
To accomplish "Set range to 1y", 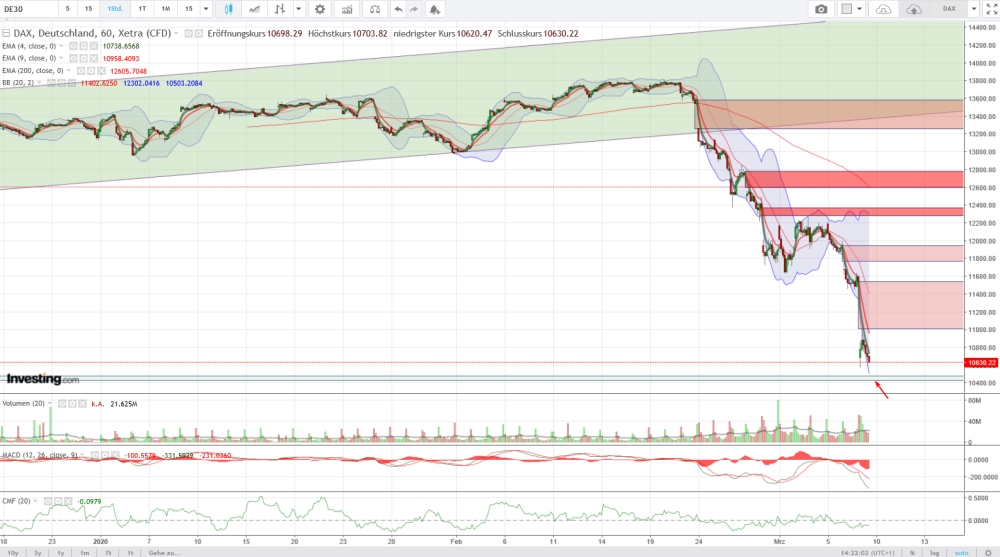I will [x=61, y=553].
